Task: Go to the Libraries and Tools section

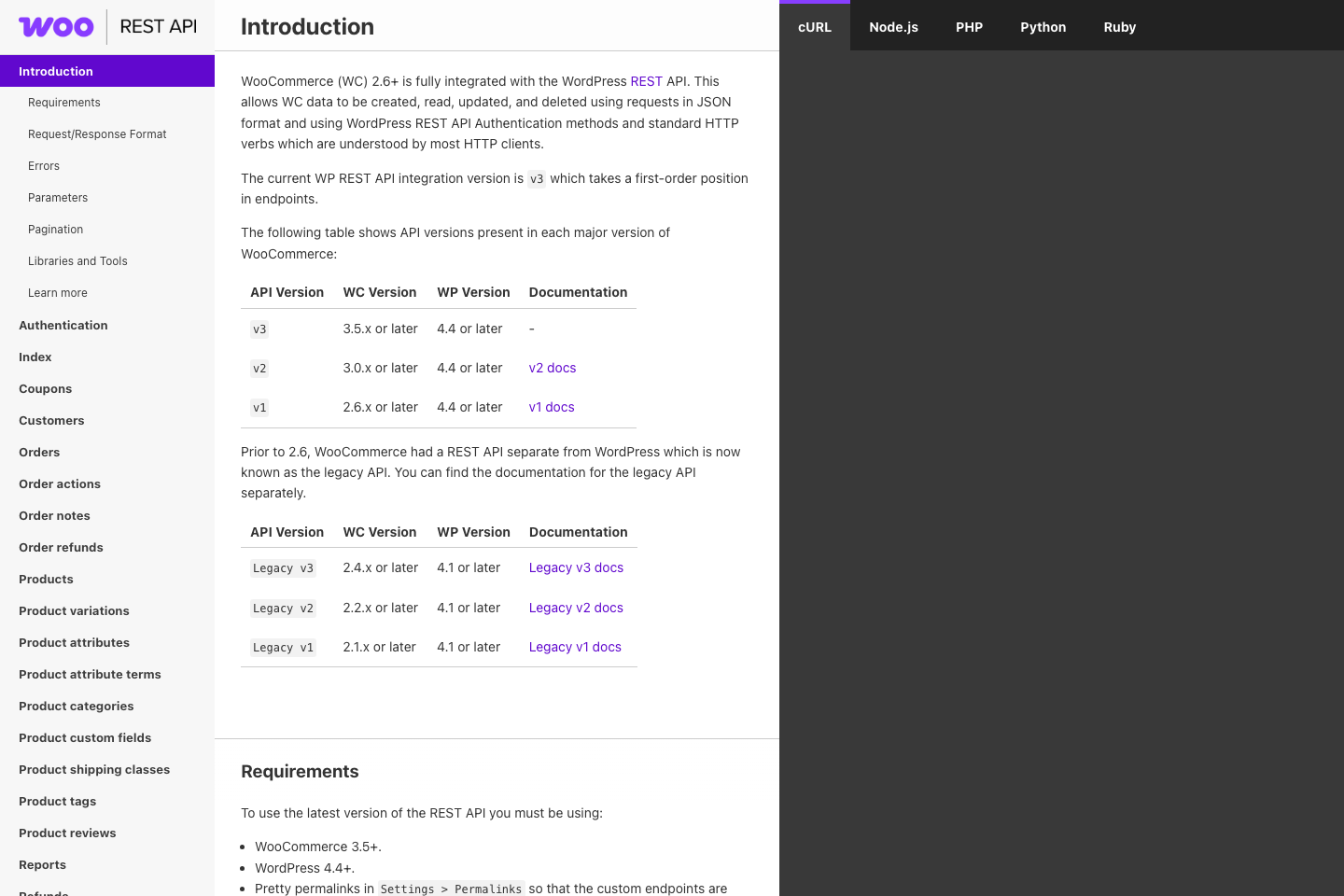Action: tap(77, 260)
